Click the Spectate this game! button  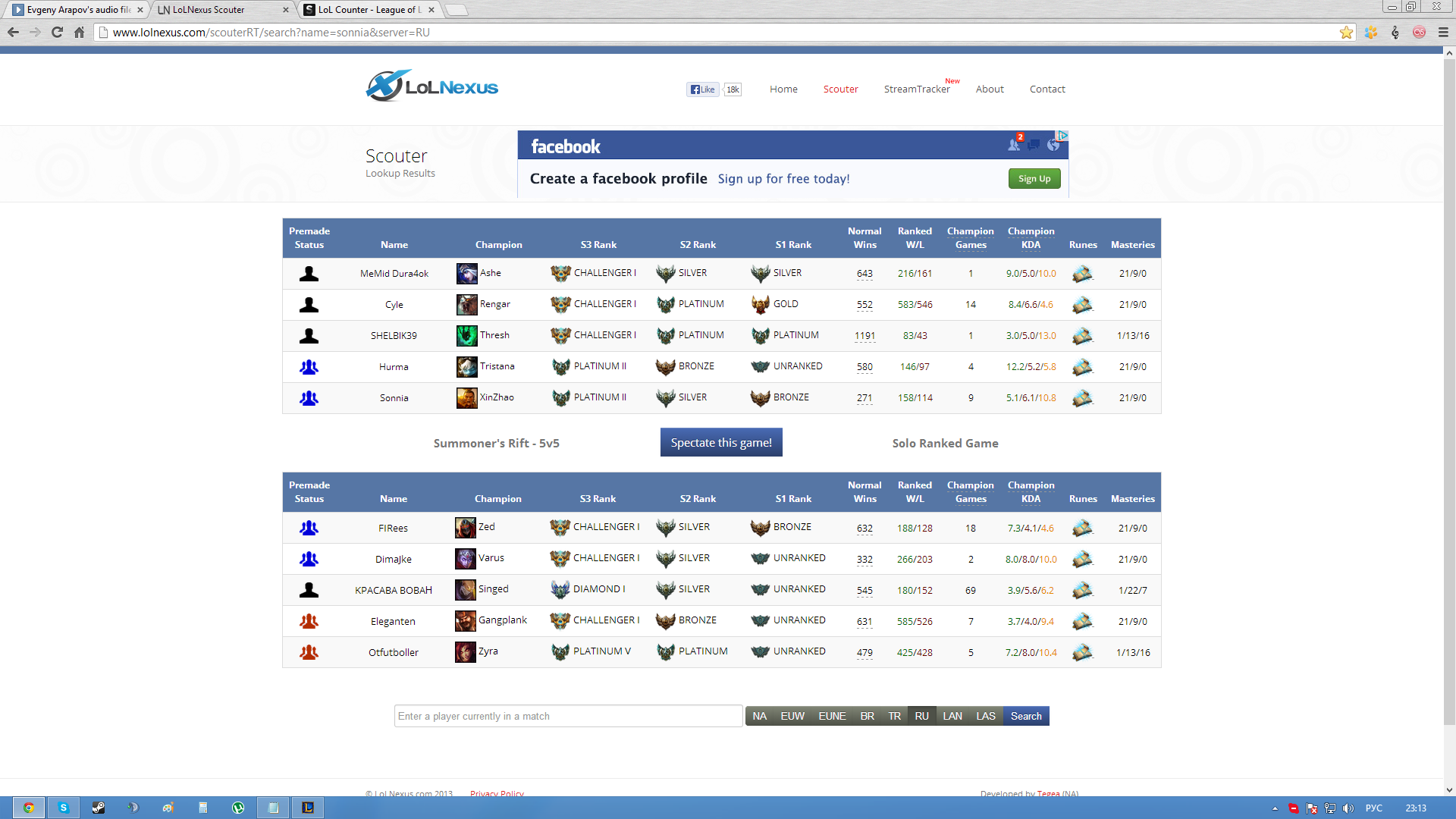click(721, 443)
